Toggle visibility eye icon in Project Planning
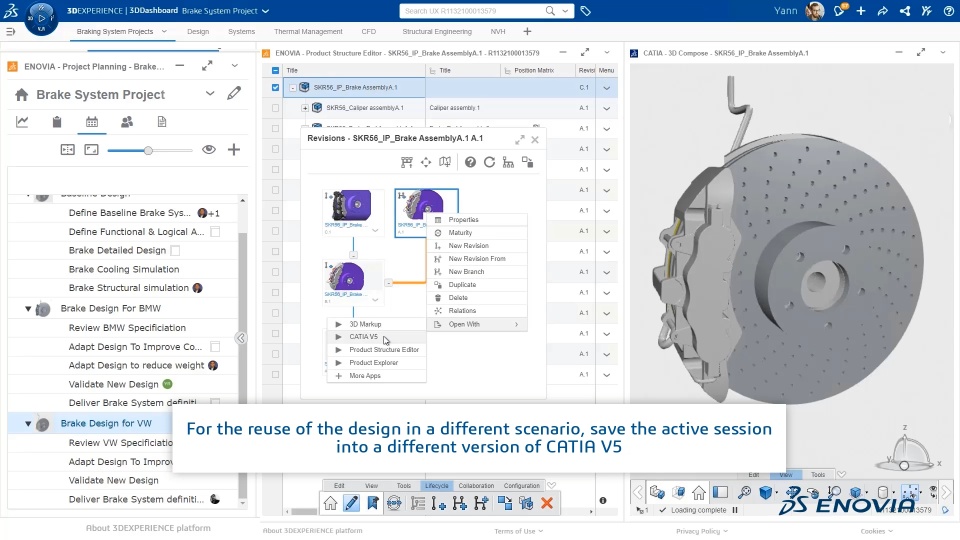Viewport: 960px width, 540px height. pos(209,149)
